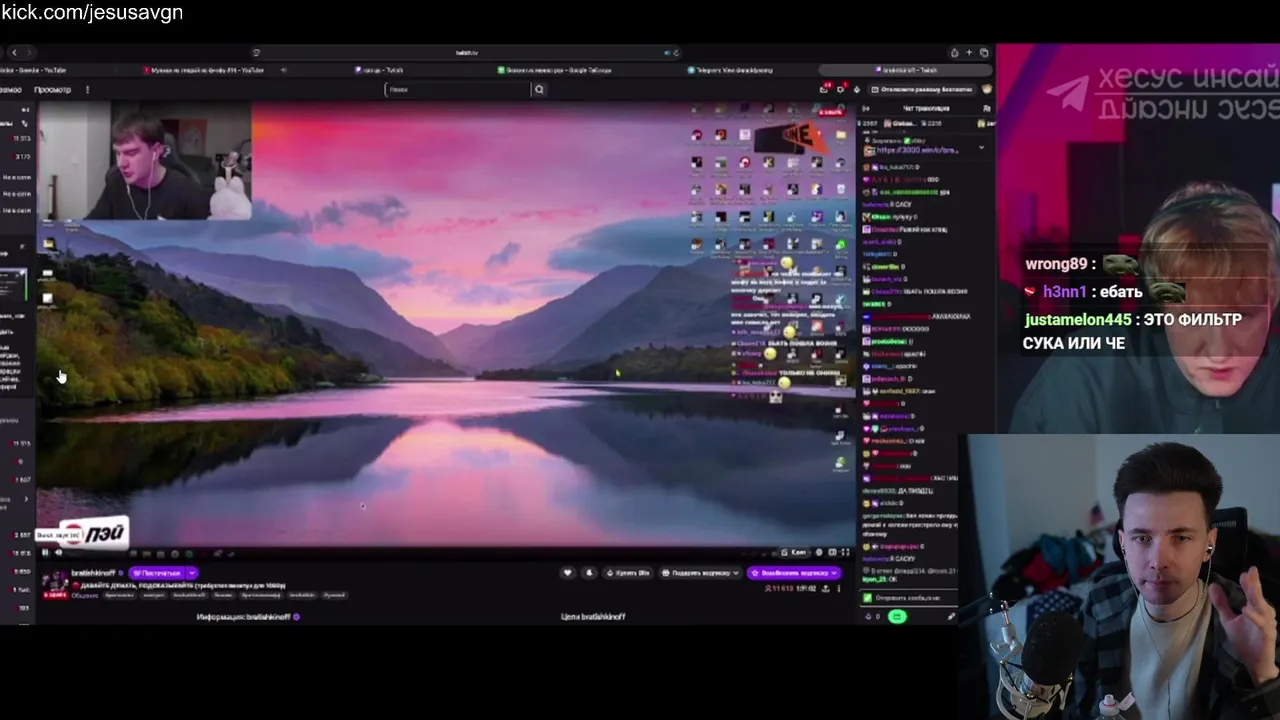Image resolution: width=1280 pixels, height=720 pixels.
Task: Click the Отправить сообщение chat input
Action: (908, 598)
